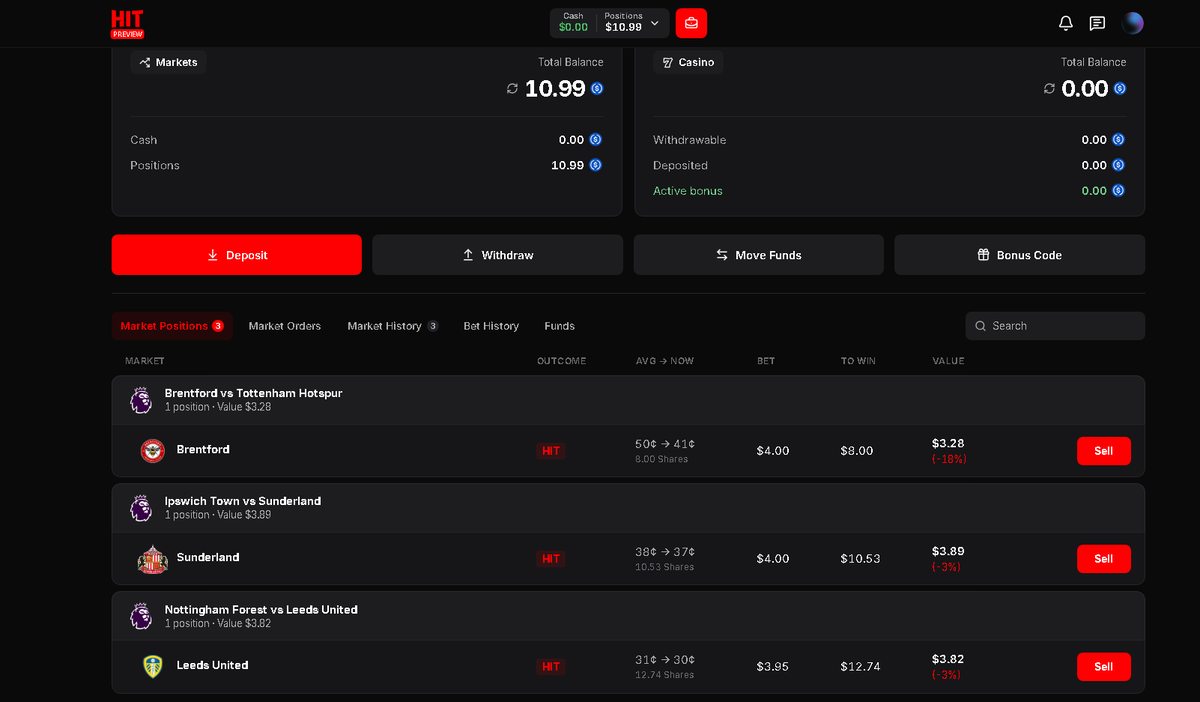Viewport: 1200px width, 702px height.
Task: Click the Withdraw button
Action: coord(497,255)
